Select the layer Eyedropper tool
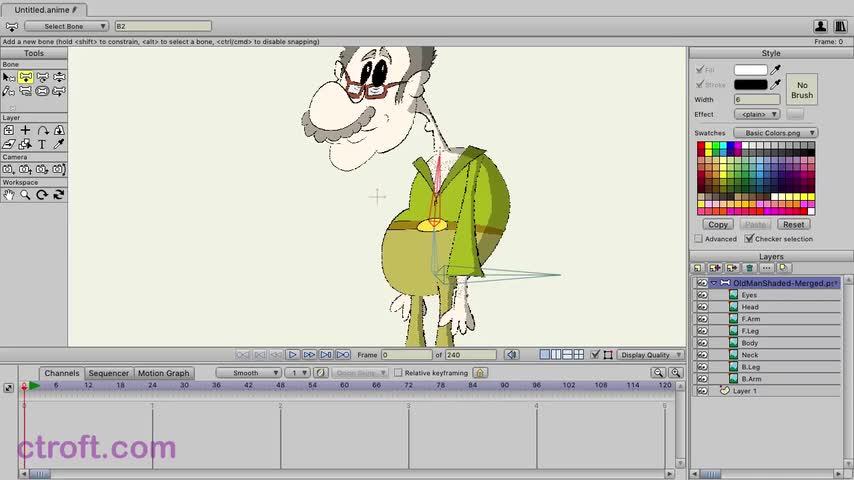The width and height of the screenshot is (854, 480). click(59, 144)
